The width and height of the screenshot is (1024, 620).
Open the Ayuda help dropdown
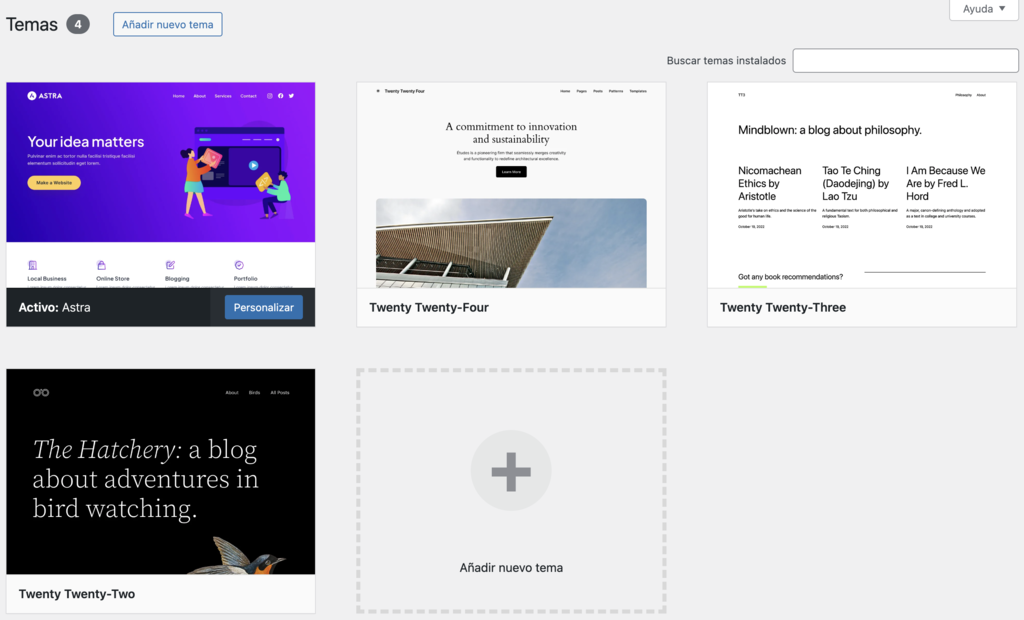(984, 9)
